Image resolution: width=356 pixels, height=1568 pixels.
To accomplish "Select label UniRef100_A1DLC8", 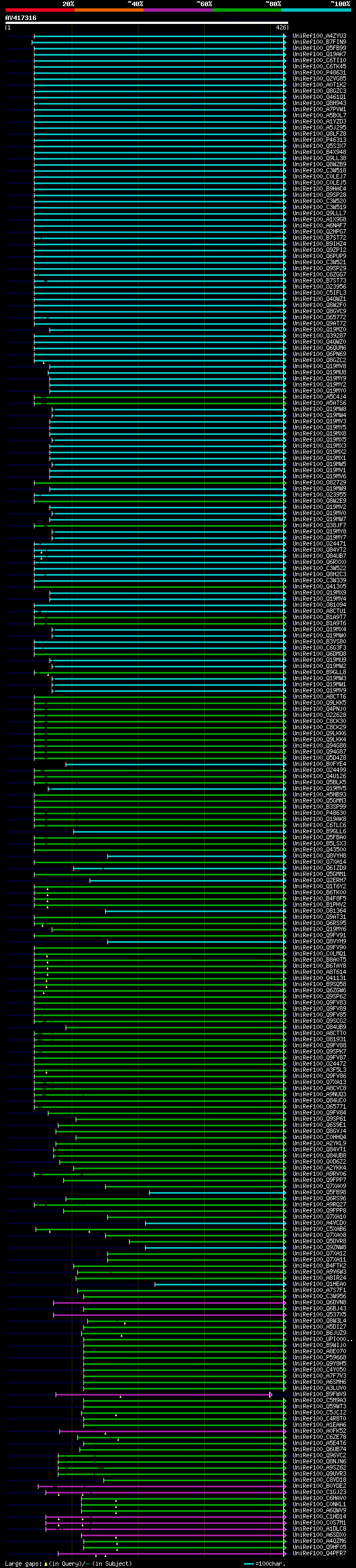I will tap(319, 1529).
